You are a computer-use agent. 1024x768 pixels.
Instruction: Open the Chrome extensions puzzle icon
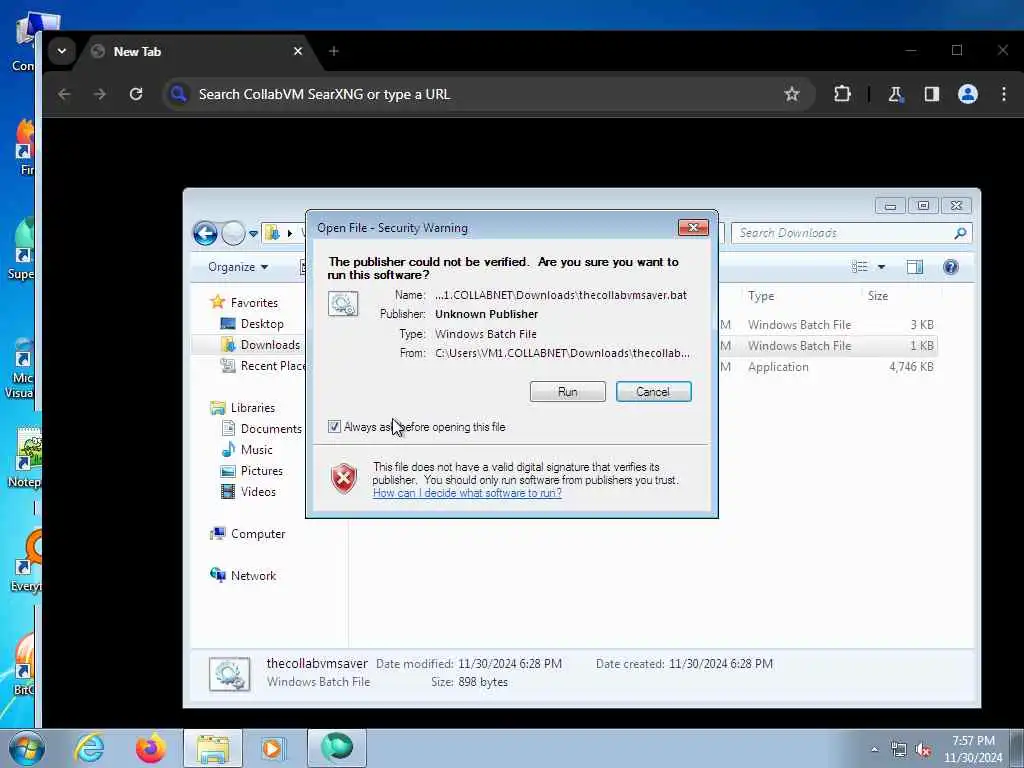(842, 94)
